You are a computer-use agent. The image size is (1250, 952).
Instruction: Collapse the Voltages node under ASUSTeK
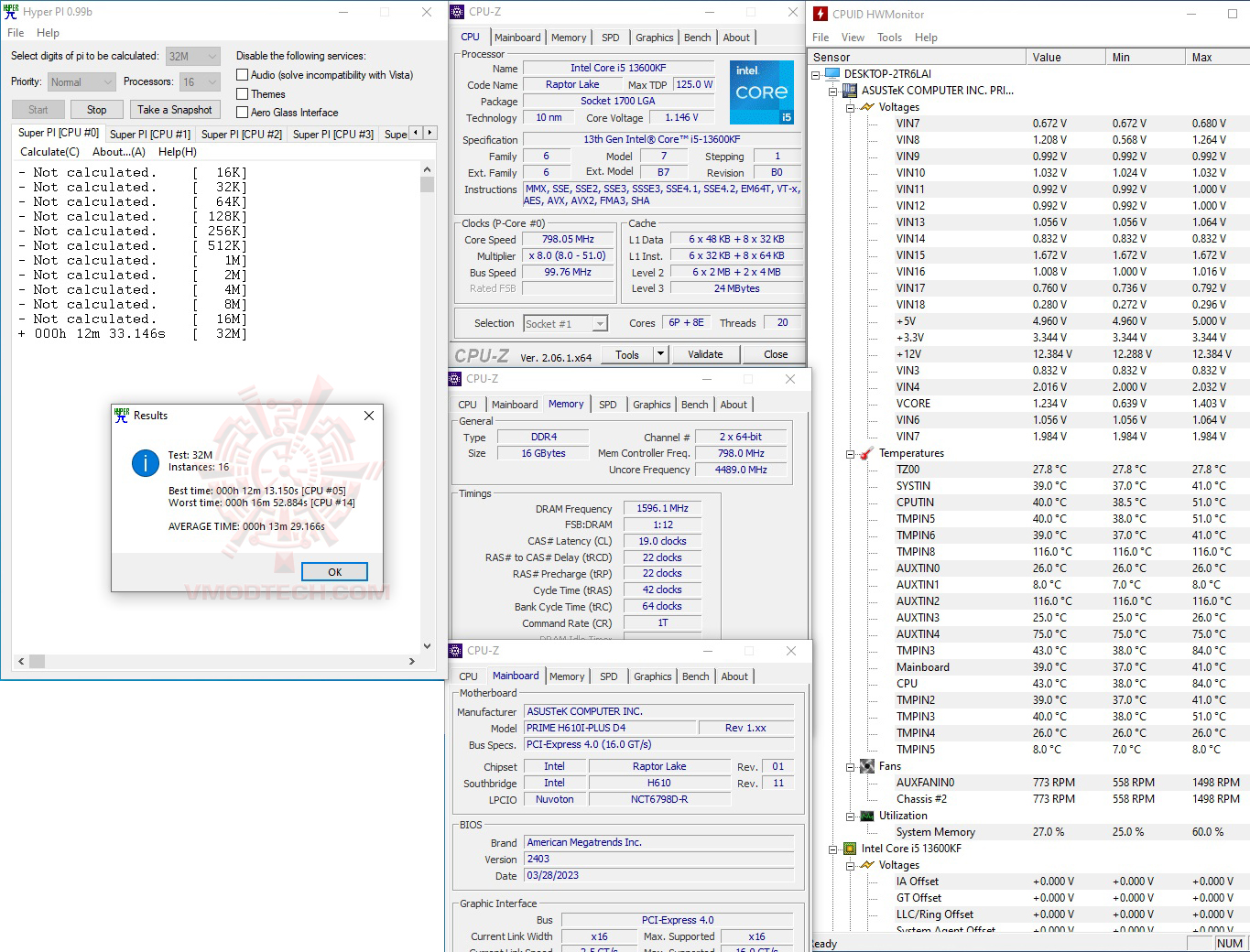pos(850,107)
